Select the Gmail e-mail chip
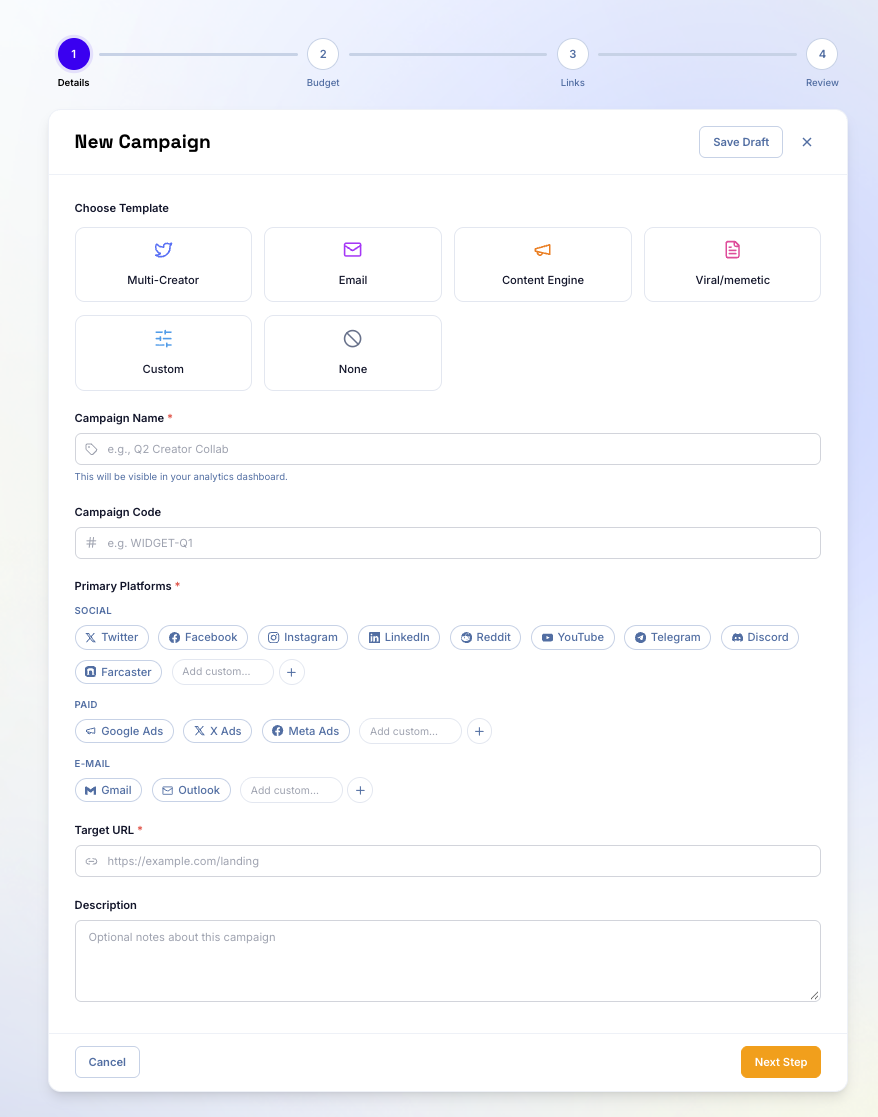The image size is (878, 1117). pyautogui.click(x=108, y=790)
